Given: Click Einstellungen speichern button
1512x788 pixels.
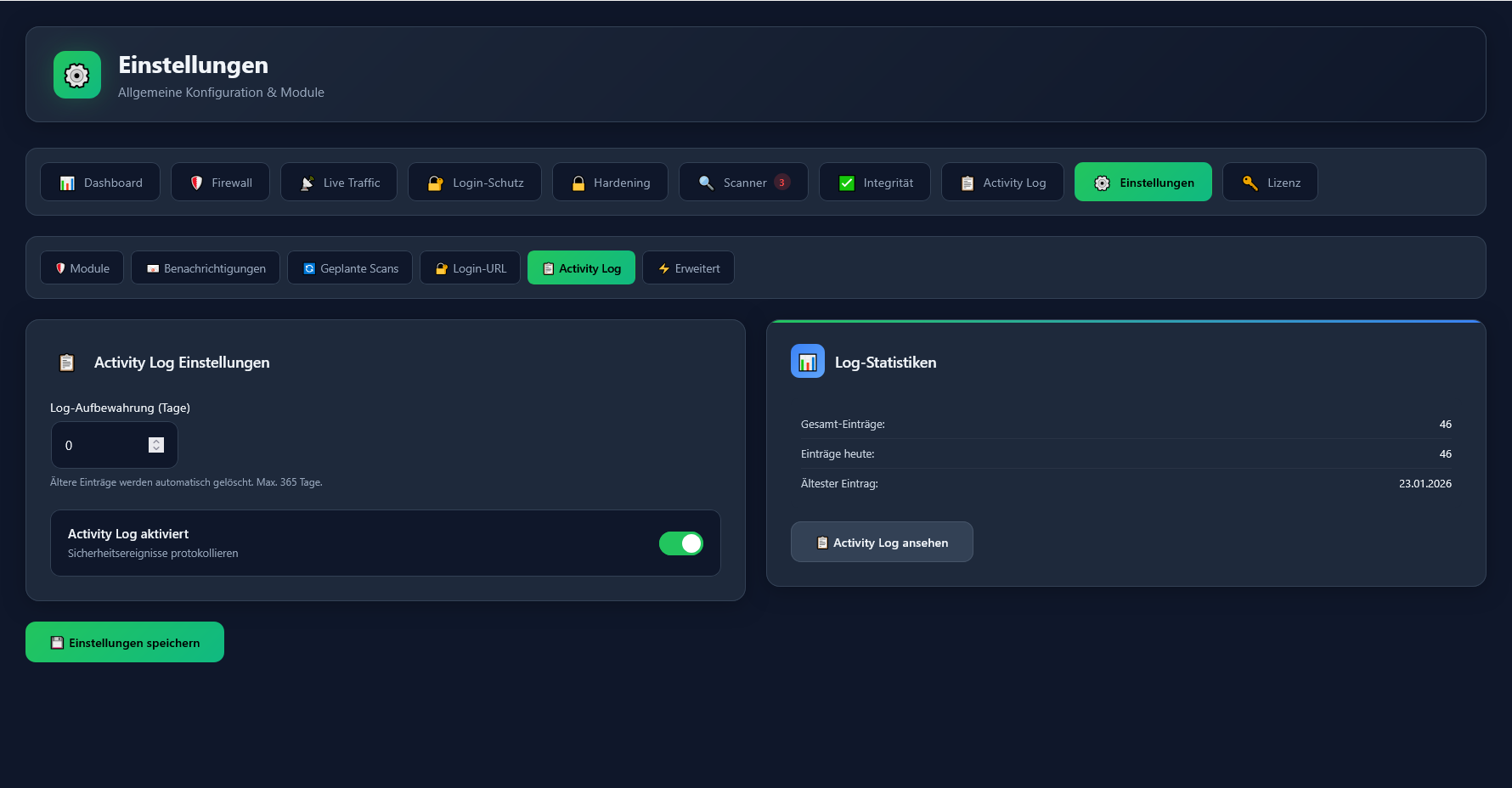Looking at the screenshot, I should (125, 642).
